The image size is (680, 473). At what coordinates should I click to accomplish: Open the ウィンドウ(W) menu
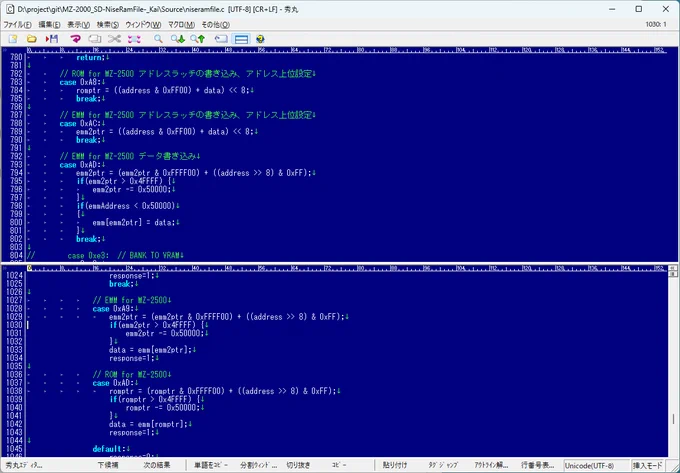click(143, 25)
